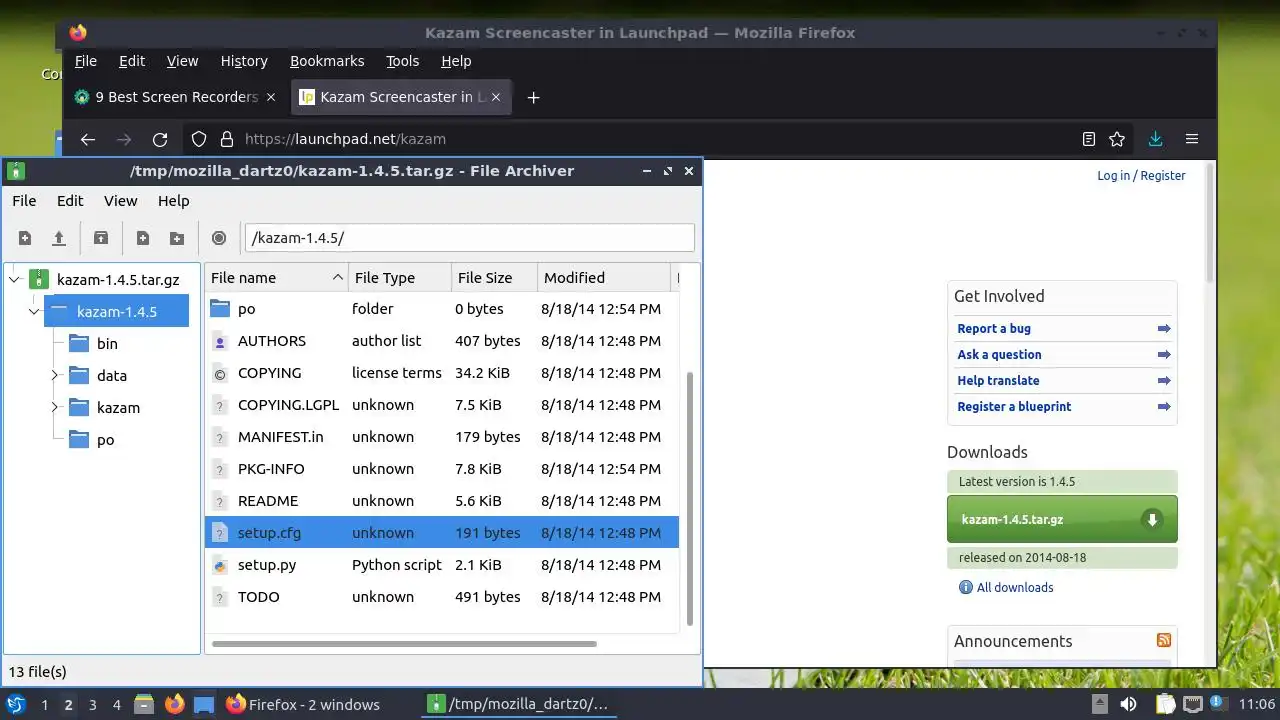Toggle Firefox reader view icon
The image size is (1280, 720).
pos(1089,139)
